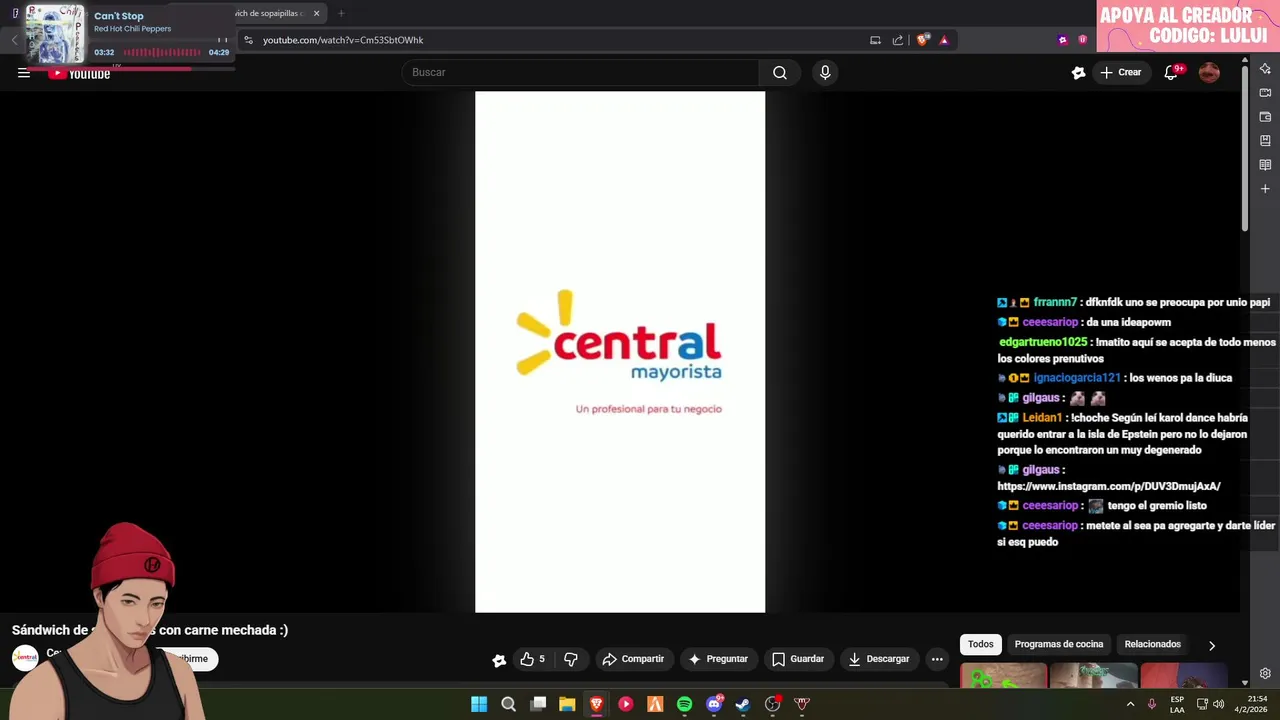Click the ignaciogarcia121 username in chat
The width and height of the screenshot is (1280, 720).
pyautogui.click(x=1077, y=378)
